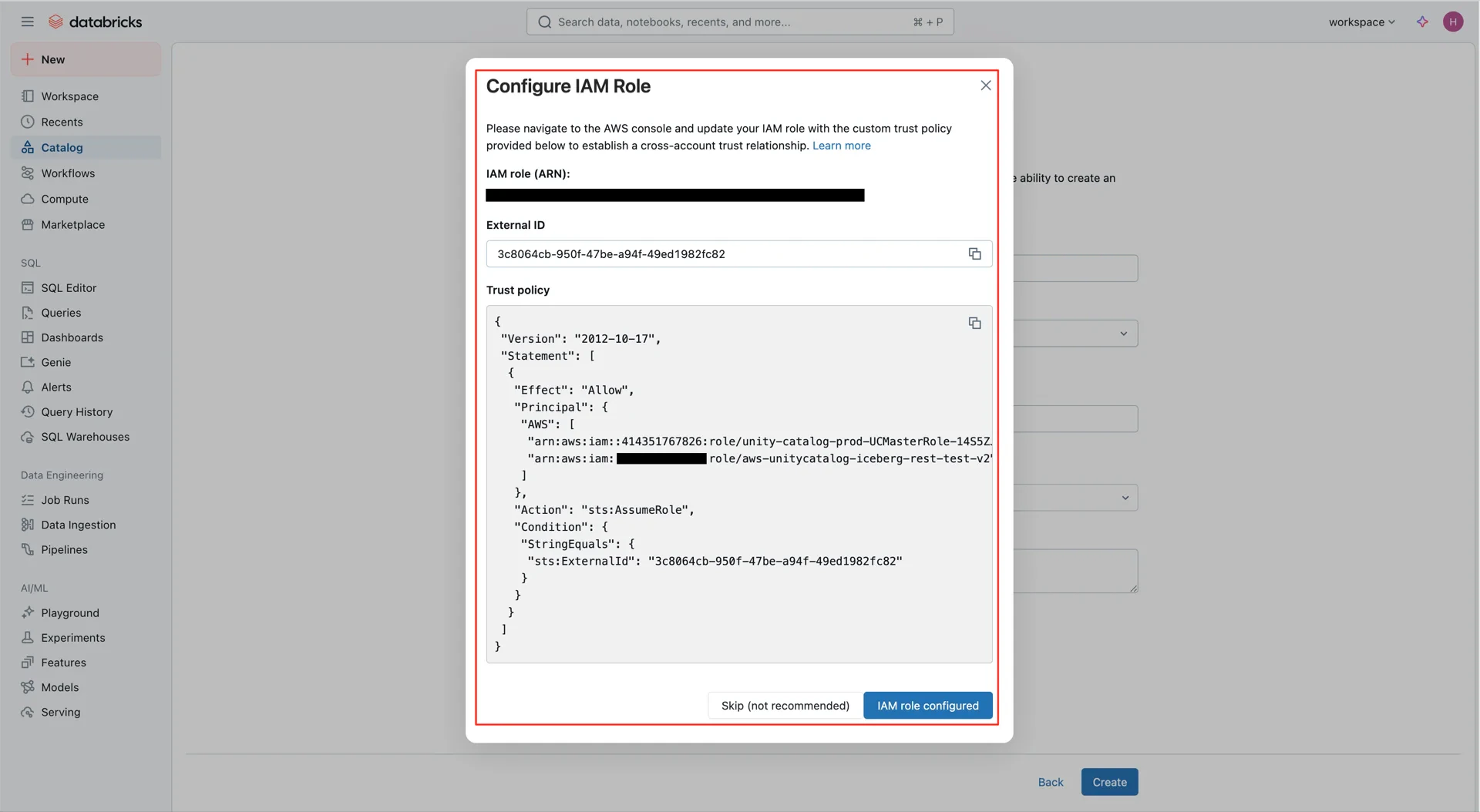Click the Genie icon

[x=28, y=362]
